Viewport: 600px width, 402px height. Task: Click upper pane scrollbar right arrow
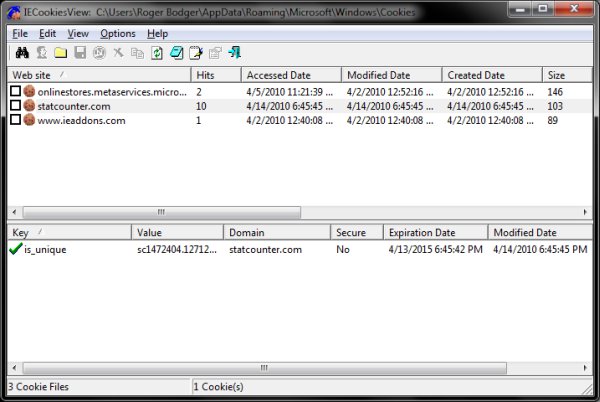click(x=585, y=212)
